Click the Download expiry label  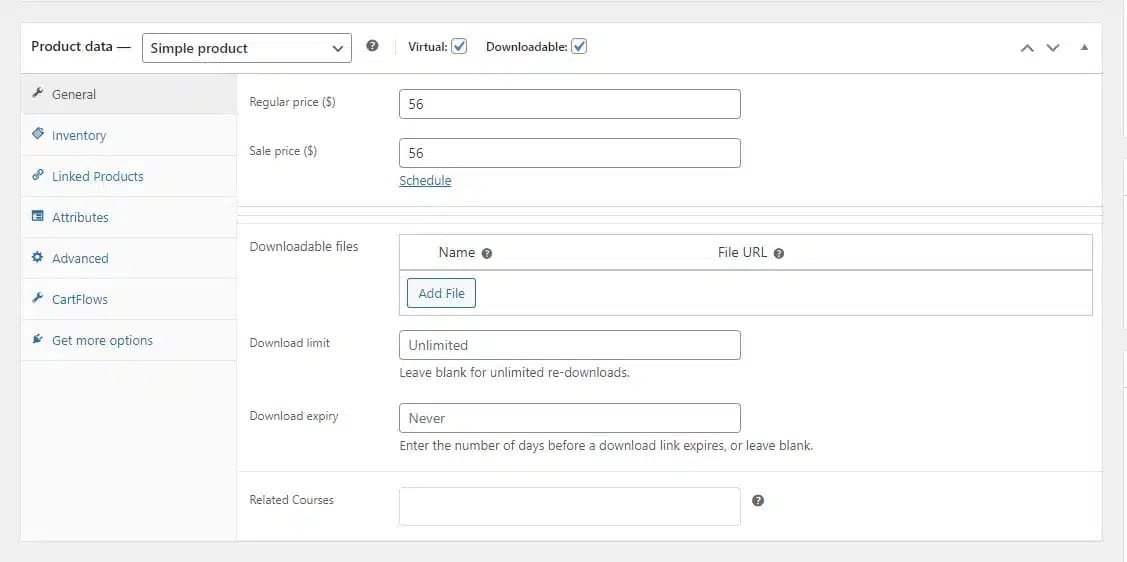294,416
